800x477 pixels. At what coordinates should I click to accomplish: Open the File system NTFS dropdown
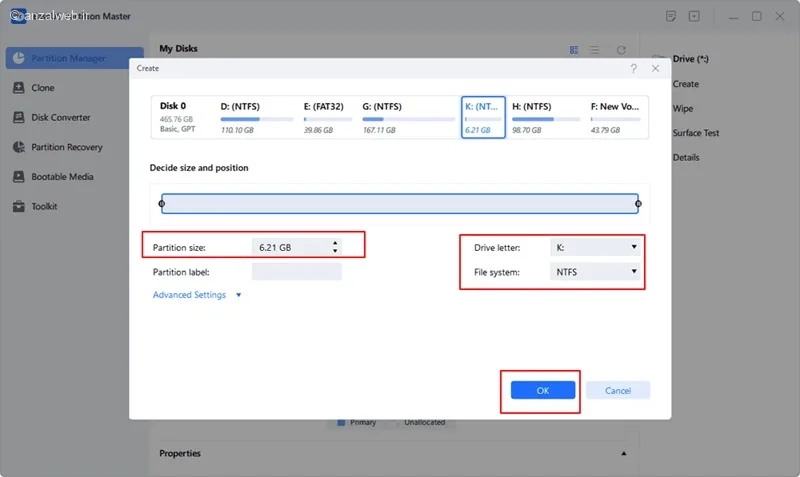[595, 272]
